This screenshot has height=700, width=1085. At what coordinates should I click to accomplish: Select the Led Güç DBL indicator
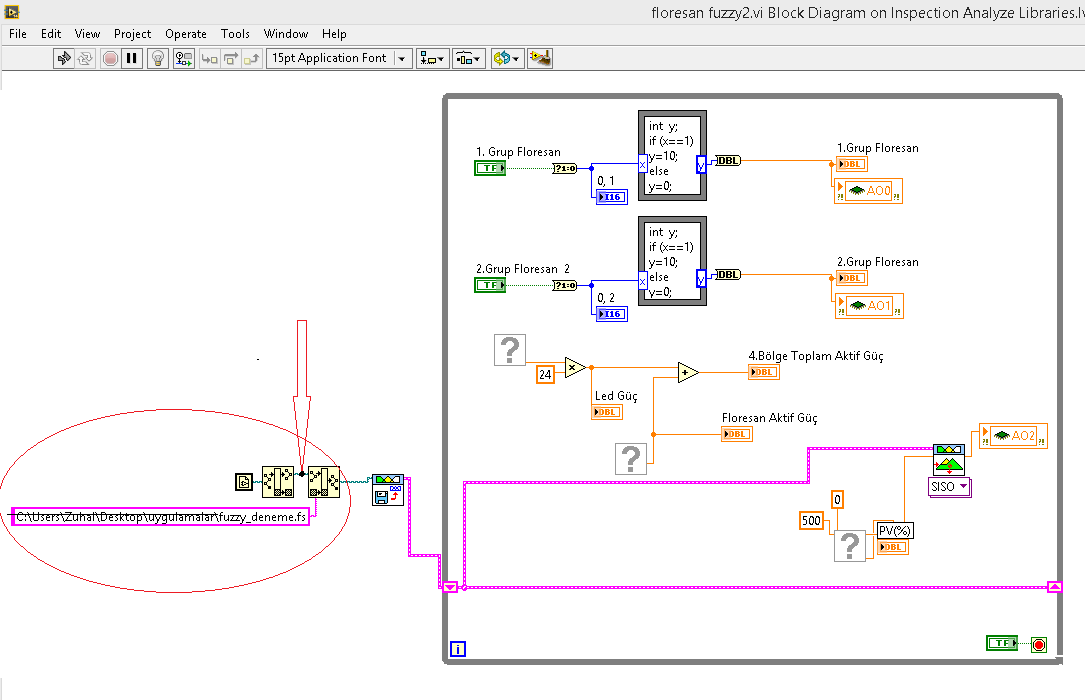click(x=607, y=412)
